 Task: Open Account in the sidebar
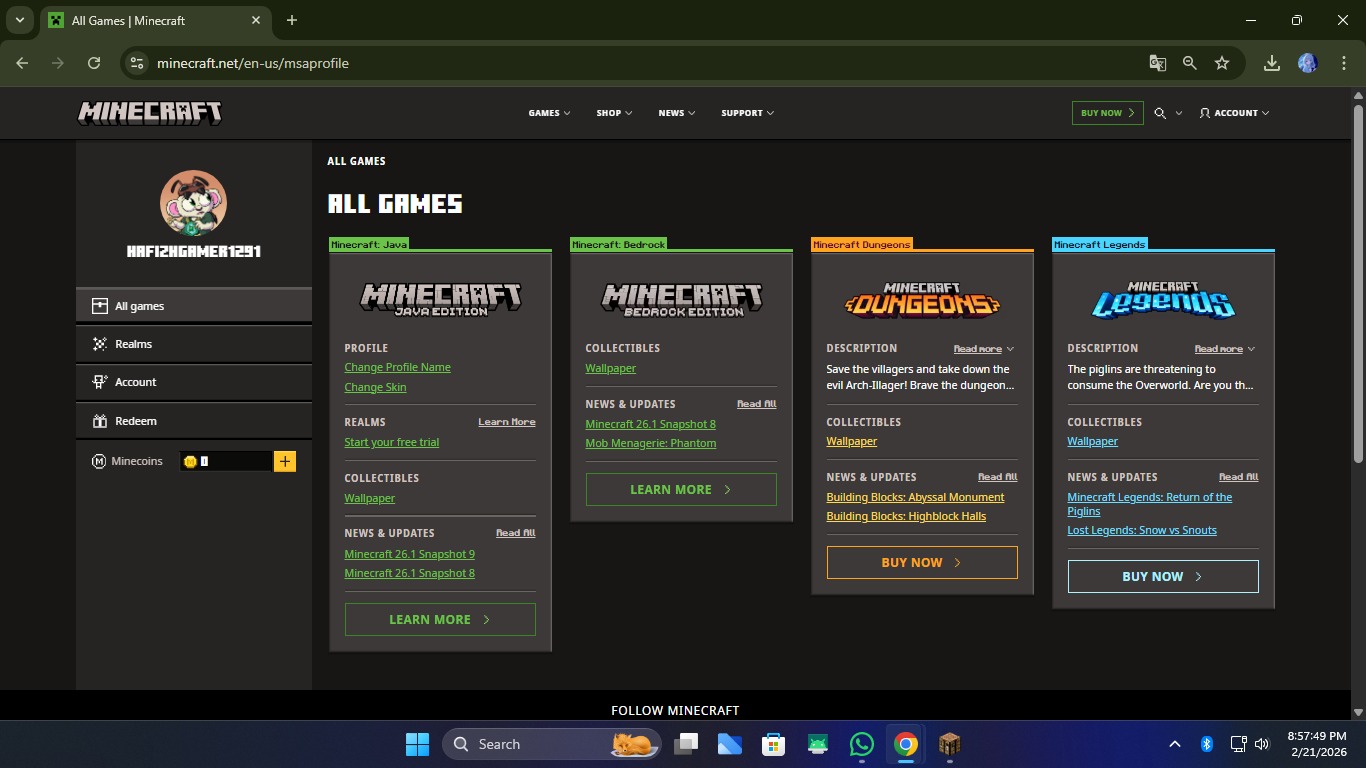(194, 382)
